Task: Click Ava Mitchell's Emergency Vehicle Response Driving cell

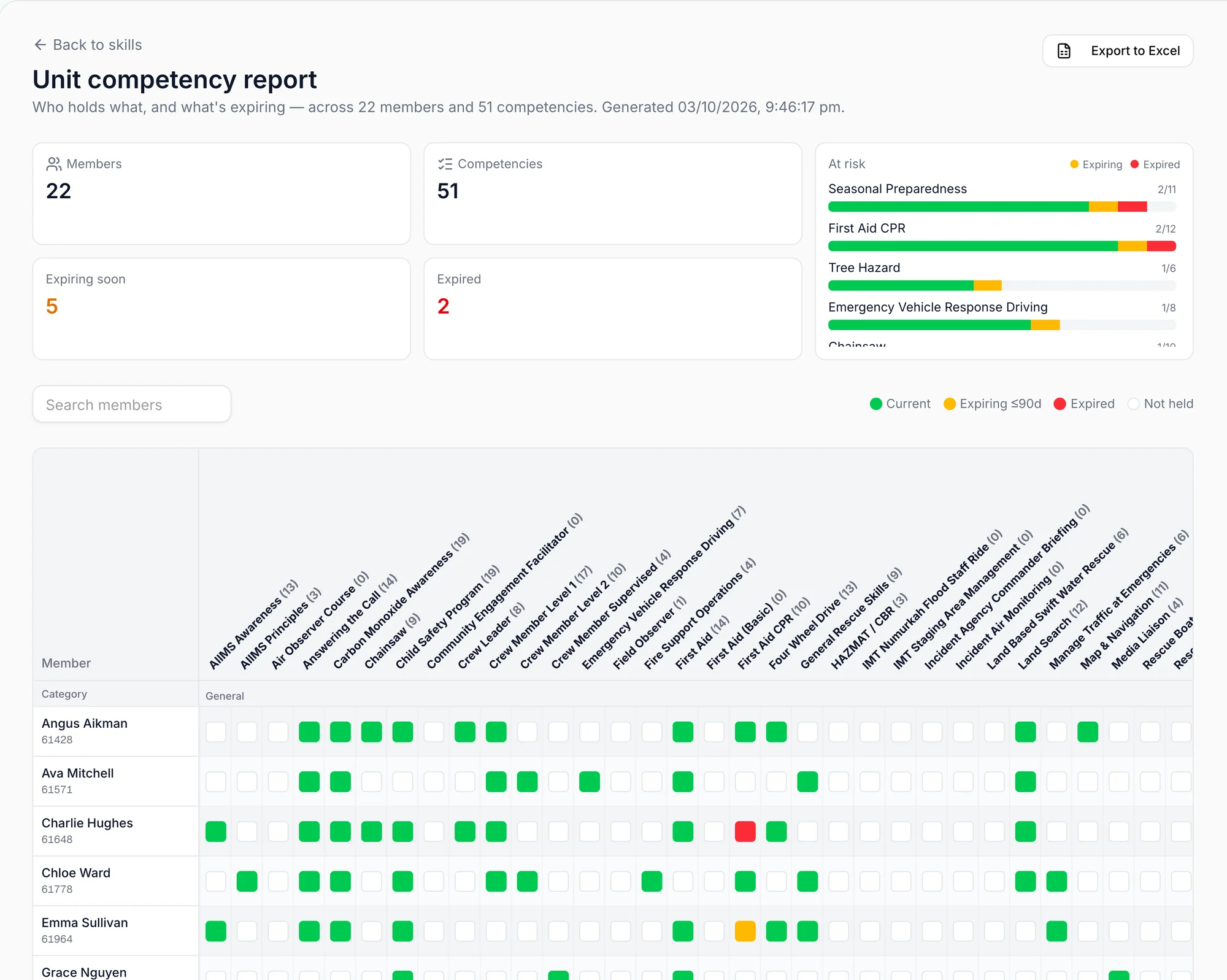Action: click(590, 781)
